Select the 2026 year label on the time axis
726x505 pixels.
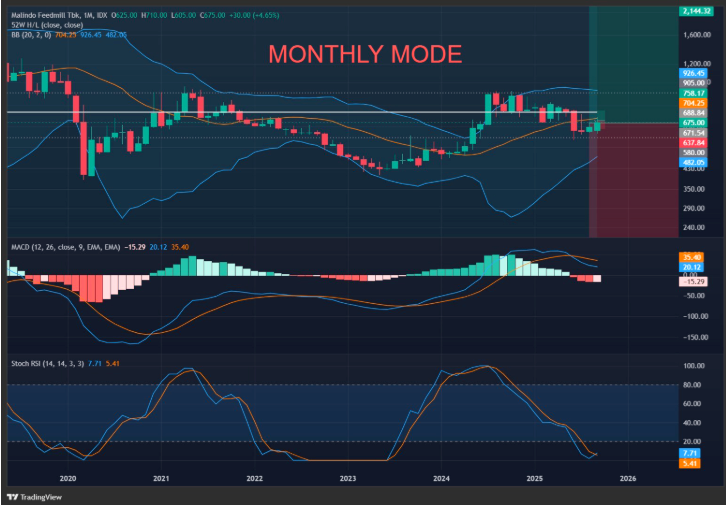coord(627,479)
